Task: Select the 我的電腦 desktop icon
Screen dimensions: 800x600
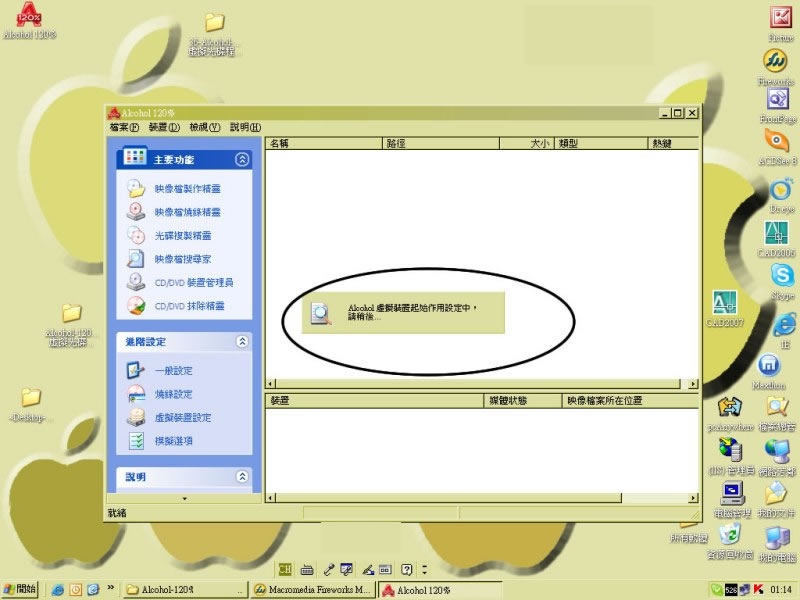Action: point(777,544)
